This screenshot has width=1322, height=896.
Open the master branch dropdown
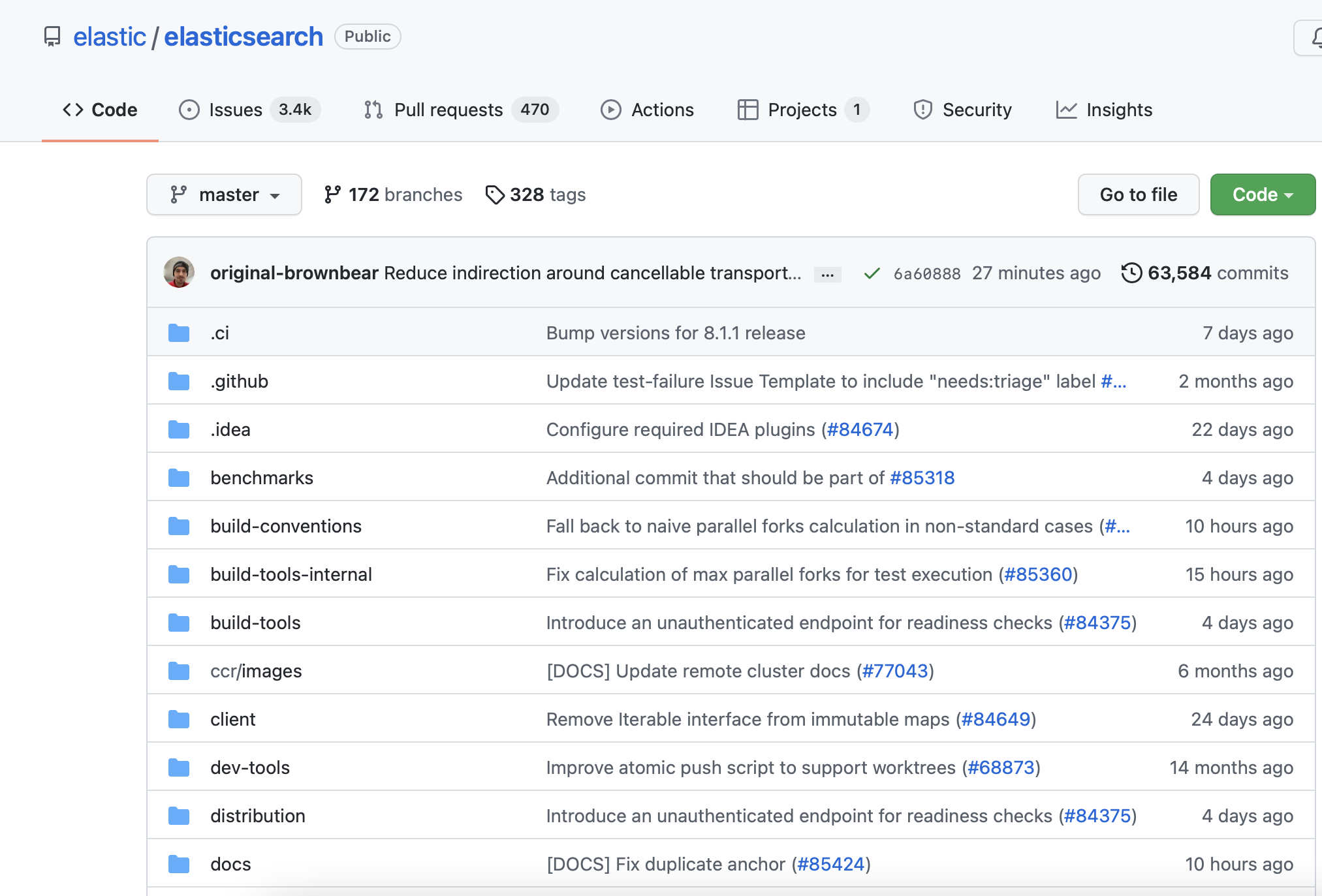tap(224, 194)
